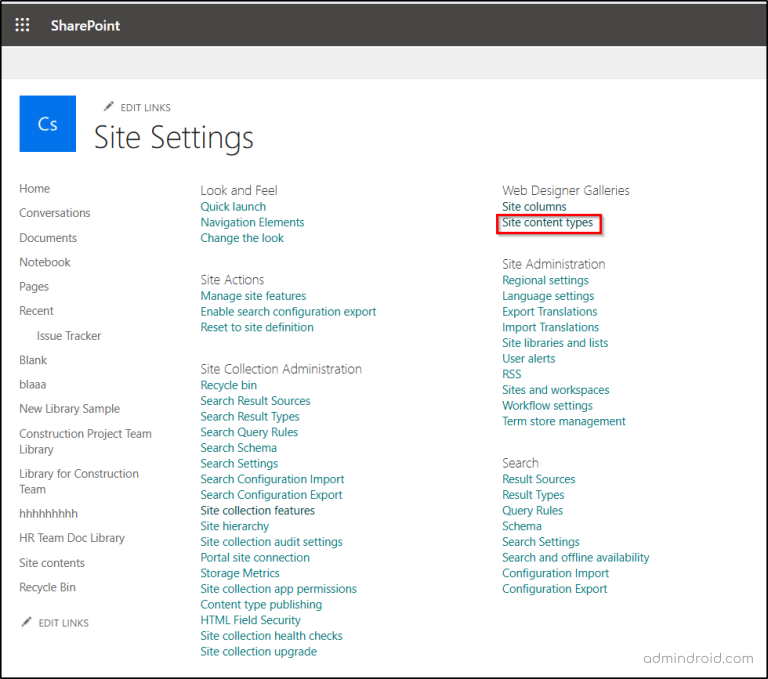The image size is (768, 679).
Task: Open Storage Metrics
Action: point(240,573)
